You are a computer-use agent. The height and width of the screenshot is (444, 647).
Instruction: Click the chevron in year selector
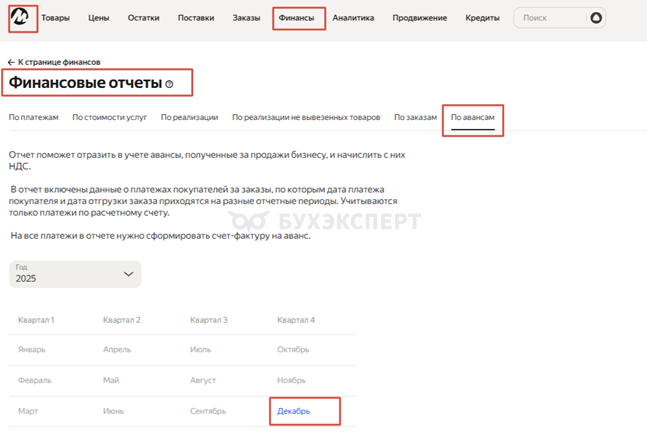[128, 274]
